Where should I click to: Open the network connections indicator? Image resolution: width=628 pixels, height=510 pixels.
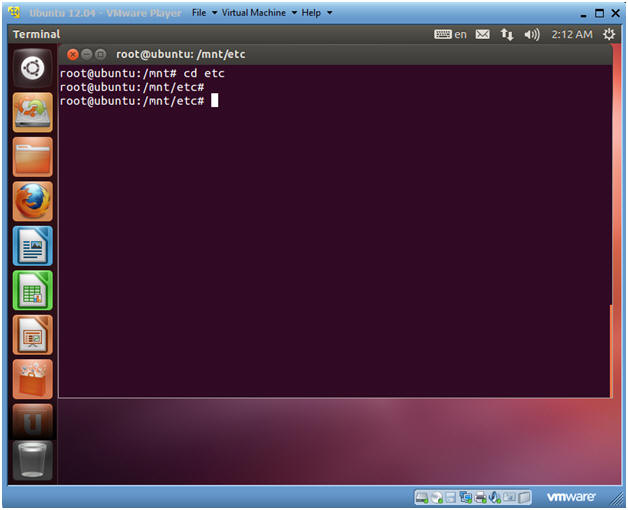(x=507, y=34)
